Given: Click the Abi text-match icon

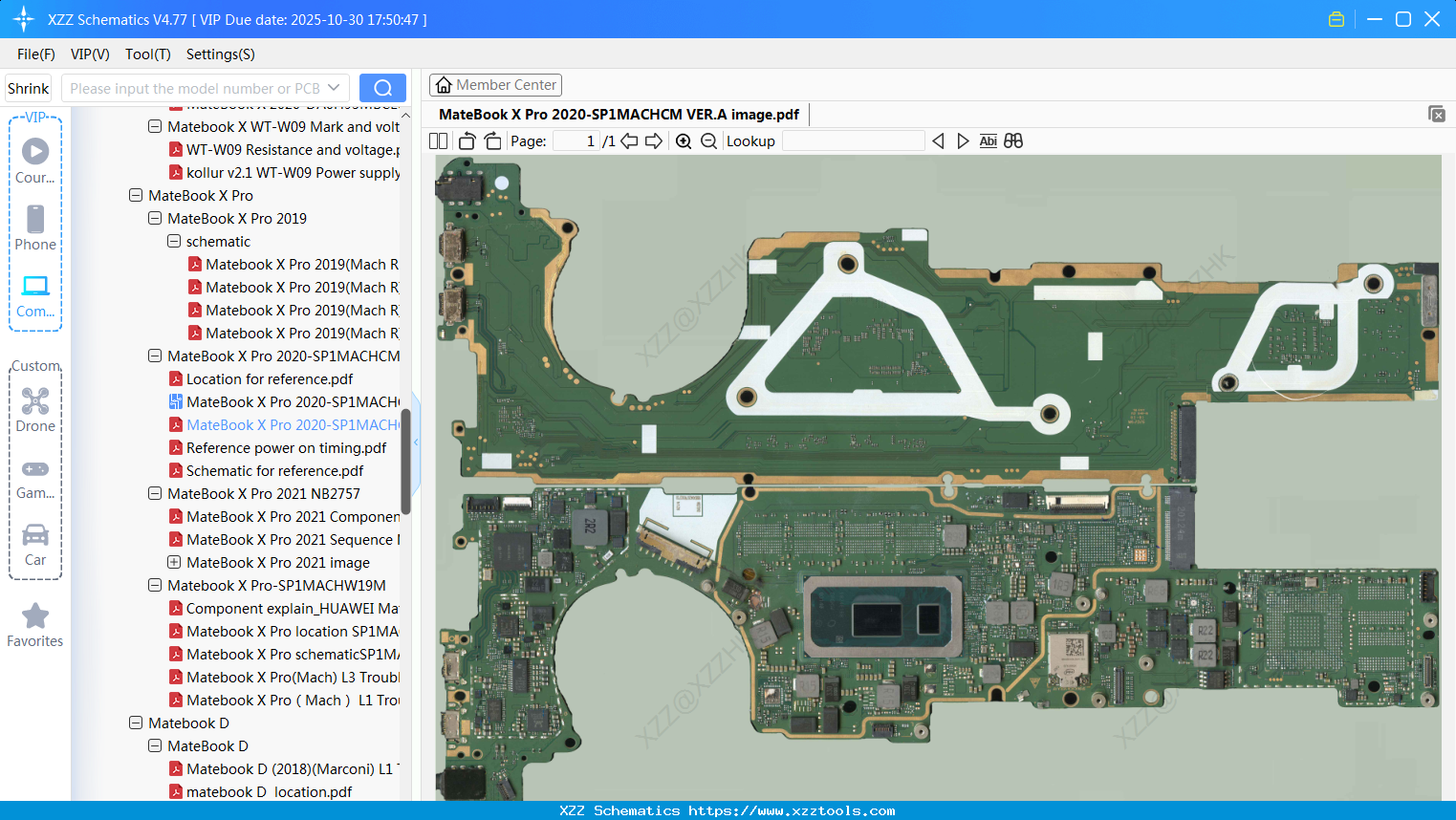Looking at the screenshot, I should pos(989,141).
